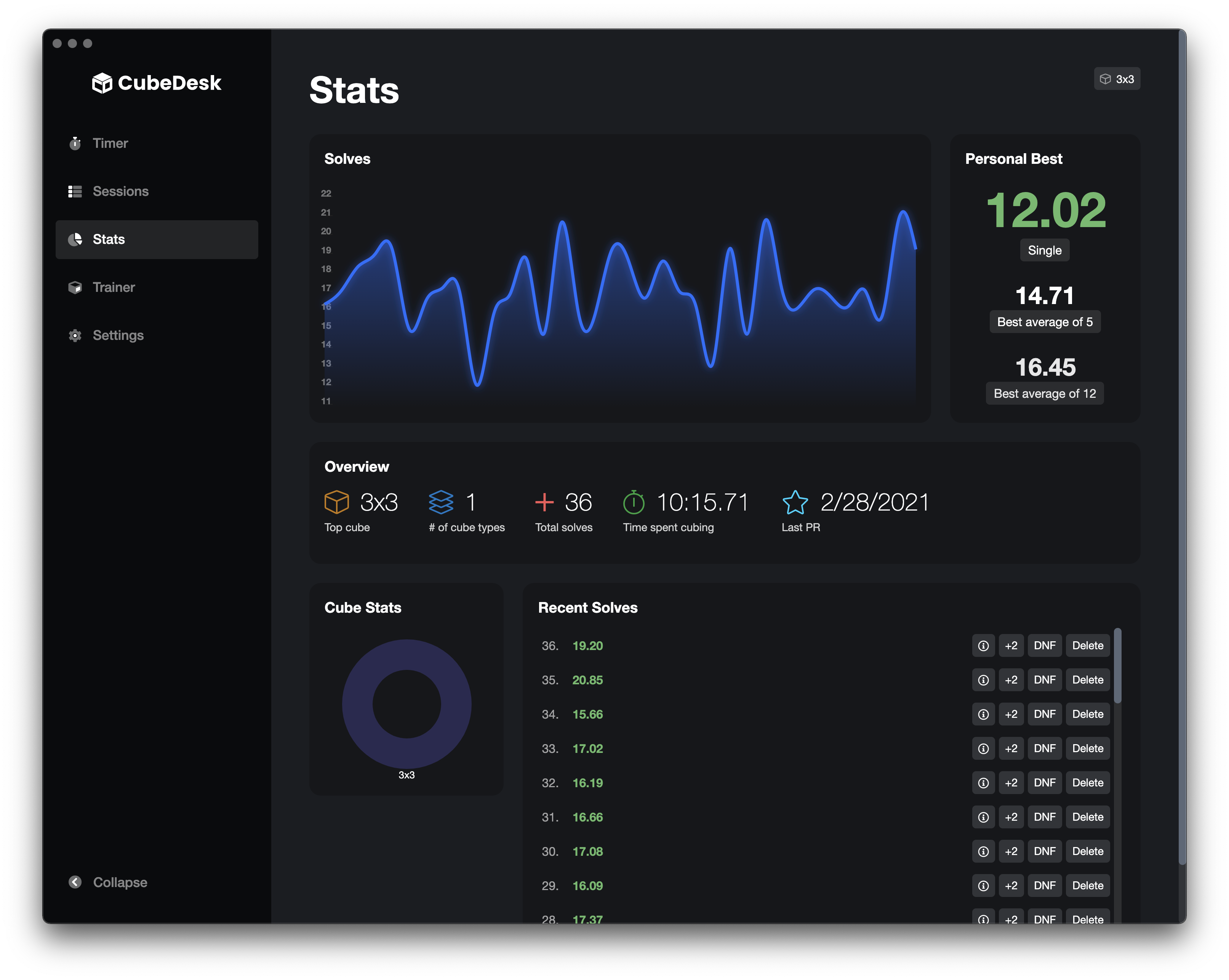Click Best average of 12 label
Image resolution: width=1229 pixels, height=980 pixels.
click(1044, 393)
